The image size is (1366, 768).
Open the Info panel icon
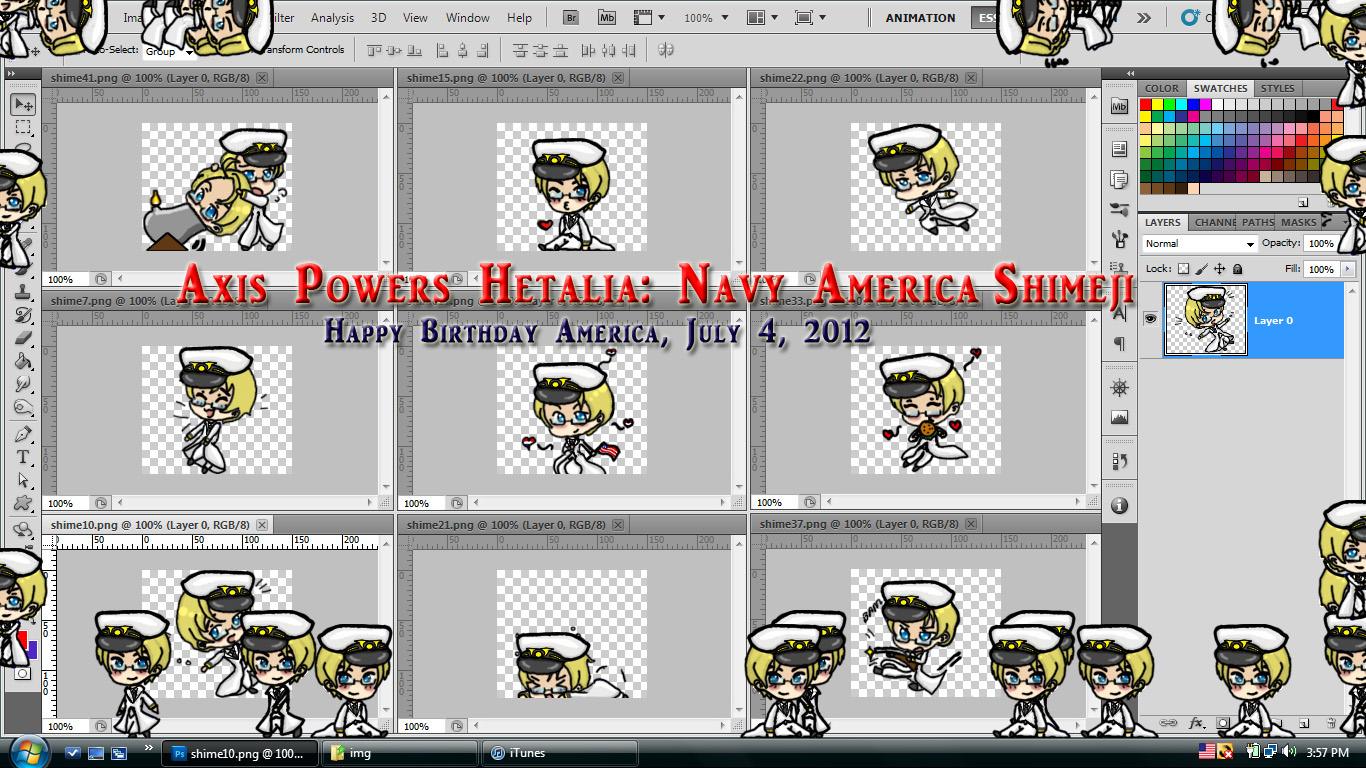1119,505
